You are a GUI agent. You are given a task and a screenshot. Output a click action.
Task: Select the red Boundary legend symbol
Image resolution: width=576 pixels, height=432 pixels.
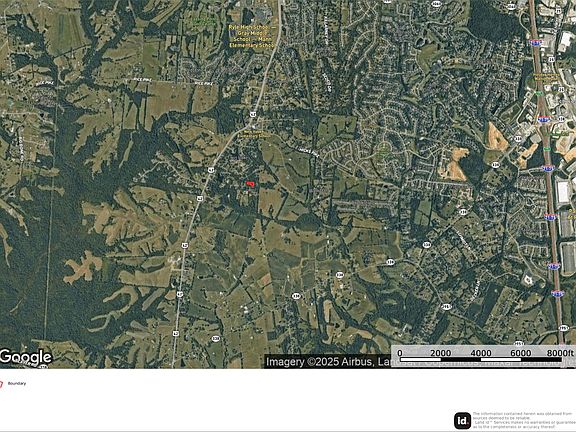coord(1,384)
